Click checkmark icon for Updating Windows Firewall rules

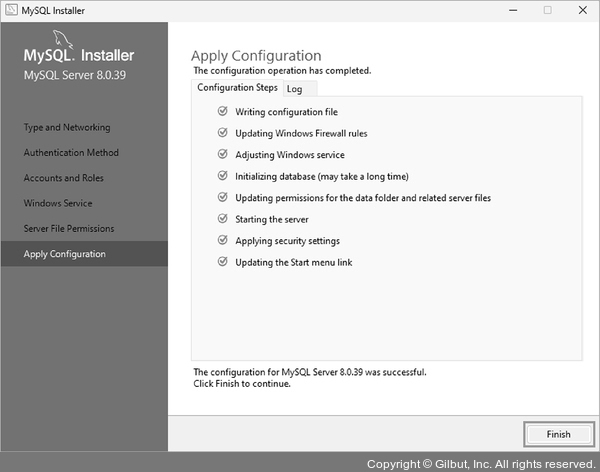(222, 133)
